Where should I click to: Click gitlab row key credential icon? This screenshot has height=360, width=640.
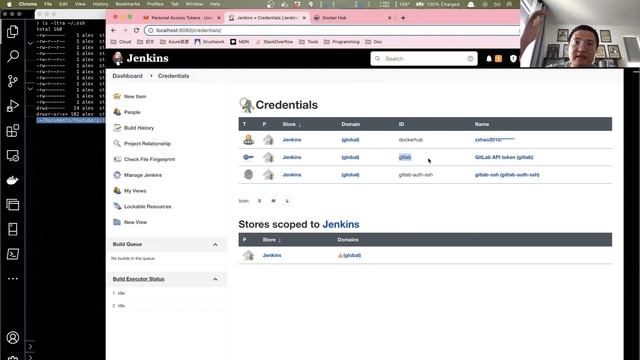coord(248,157)
